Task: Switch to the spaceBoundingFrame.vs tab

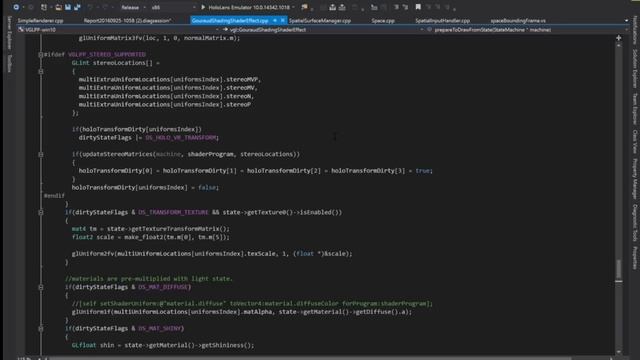Action: [518, 20]
